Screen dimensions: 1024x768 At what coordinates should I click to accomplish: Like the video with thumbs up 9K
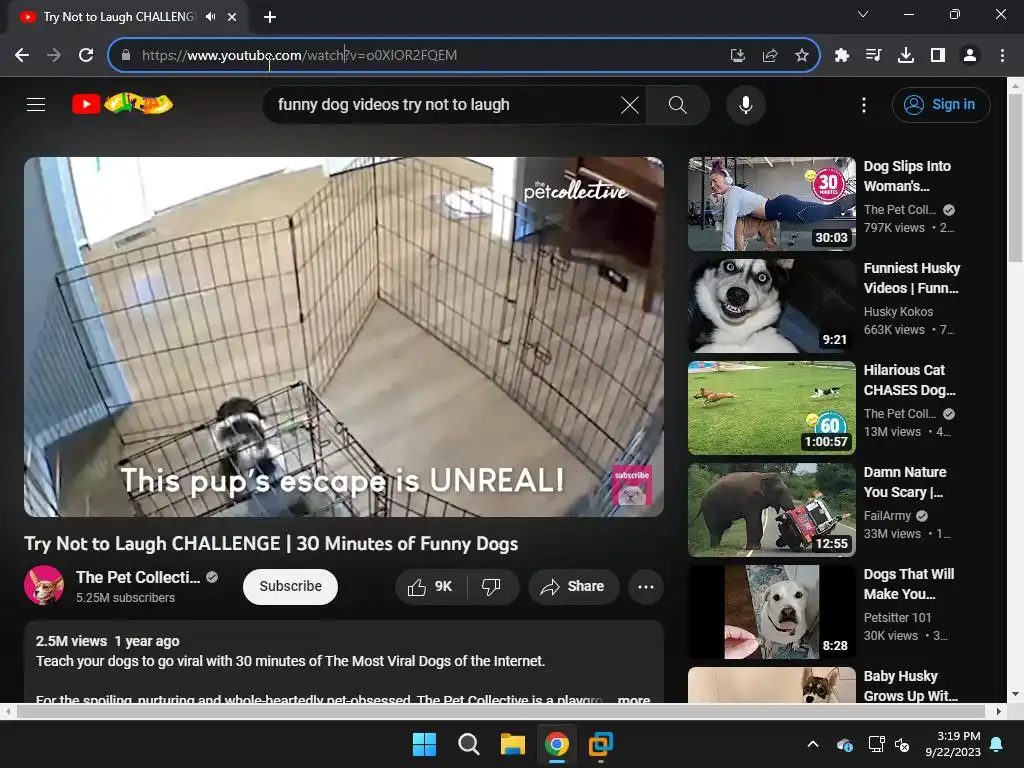click(x=431, y=586)
